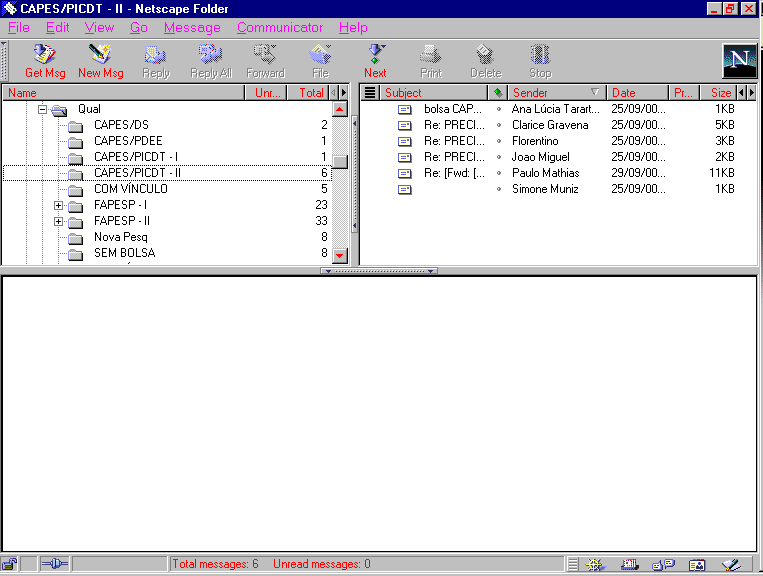763x576 pixels.
Task: Toggle read status for Ana Lúcia message
Action: pyautogui.click(x=499, y=109)
